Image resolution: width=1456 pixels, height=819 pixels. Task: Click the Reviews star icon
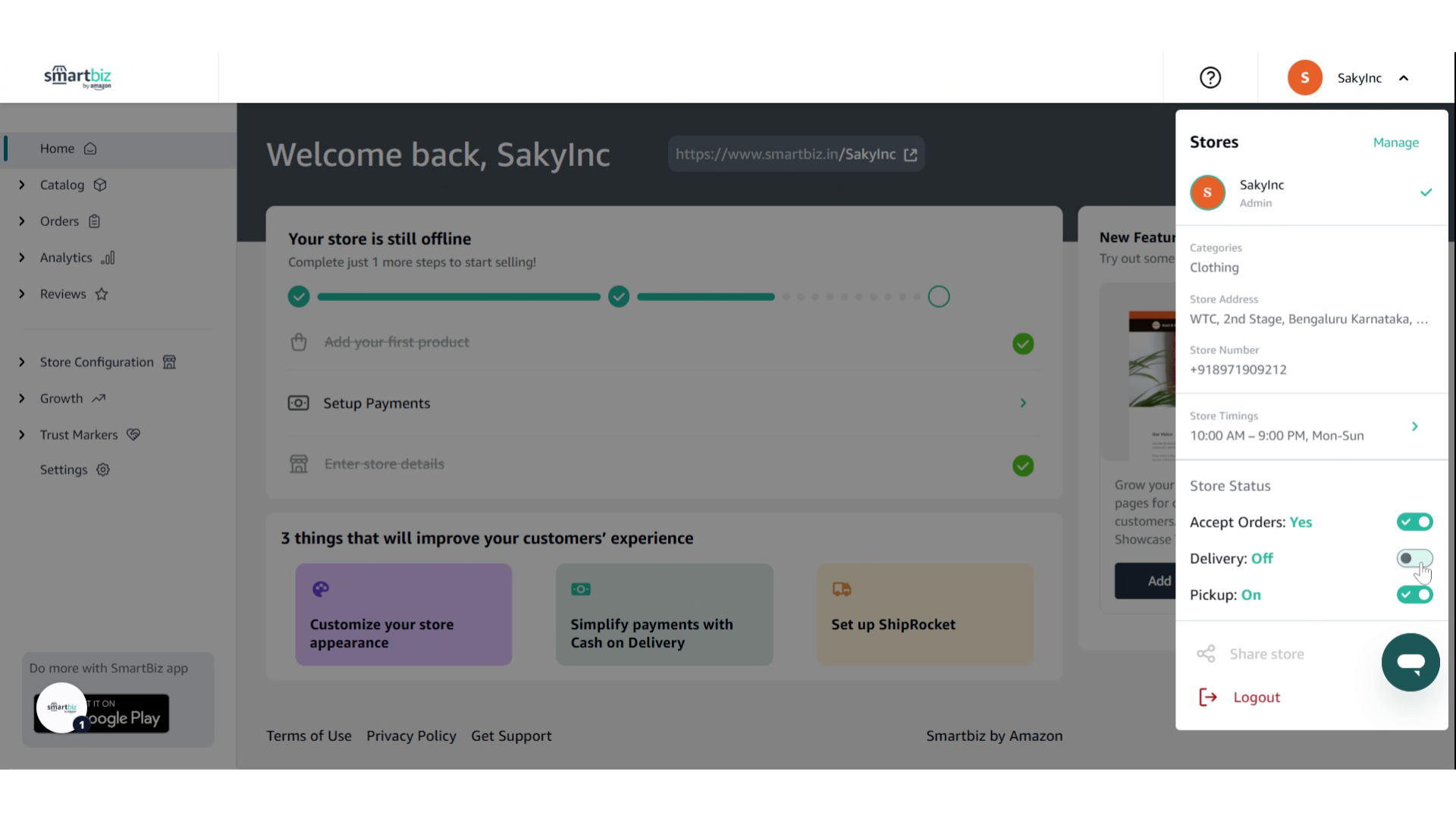[x=102, y=294]
